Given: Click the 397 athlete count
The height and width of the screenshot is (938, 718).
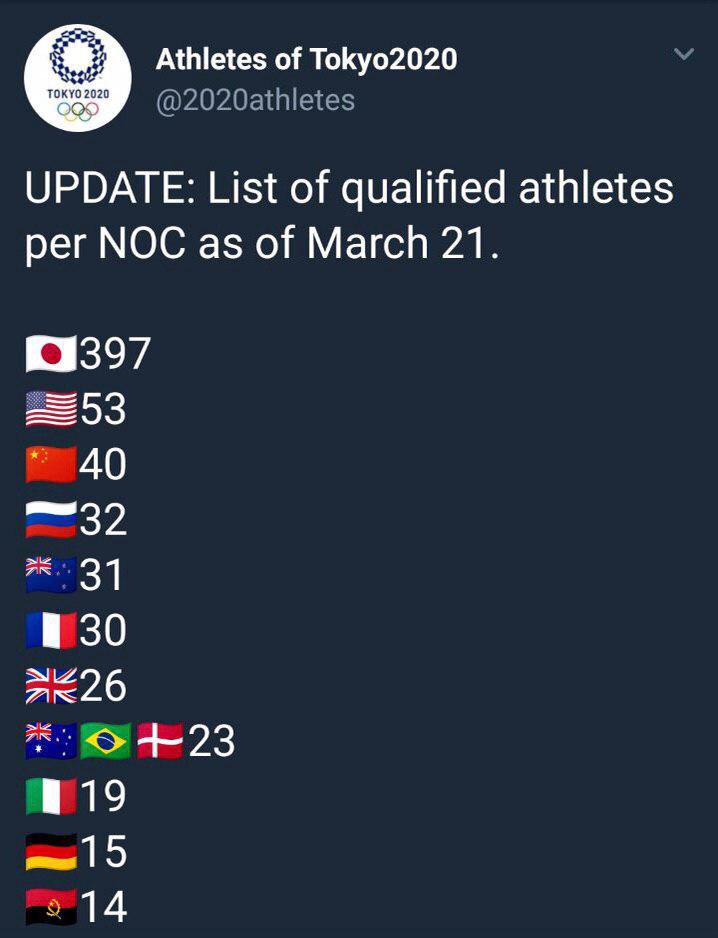Looking at the screenshot, I should (x=115, y=354).
